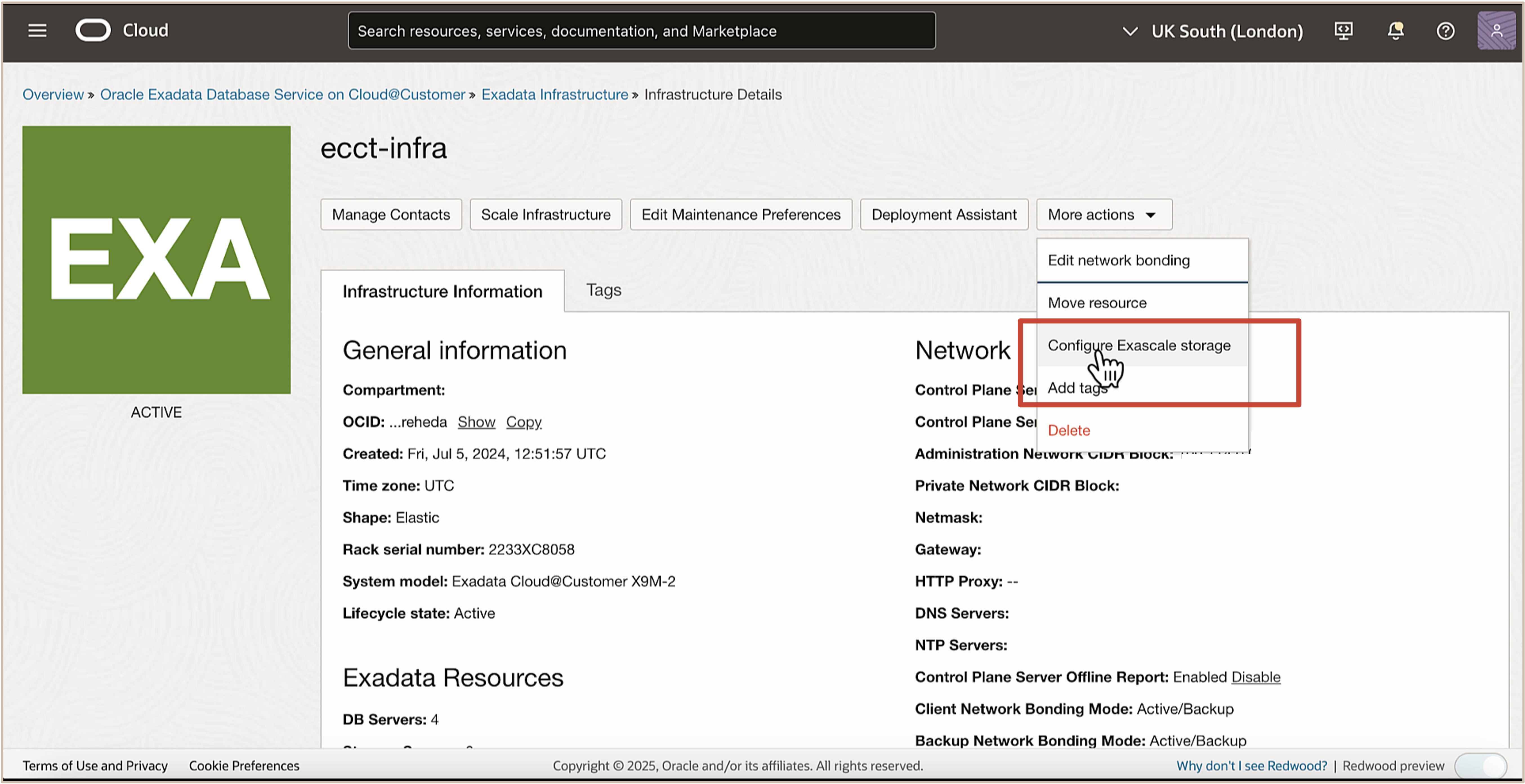This screenshot has height=784, width=1525.
Task: Switch to the Tags tab
Action: coord(603,290)
